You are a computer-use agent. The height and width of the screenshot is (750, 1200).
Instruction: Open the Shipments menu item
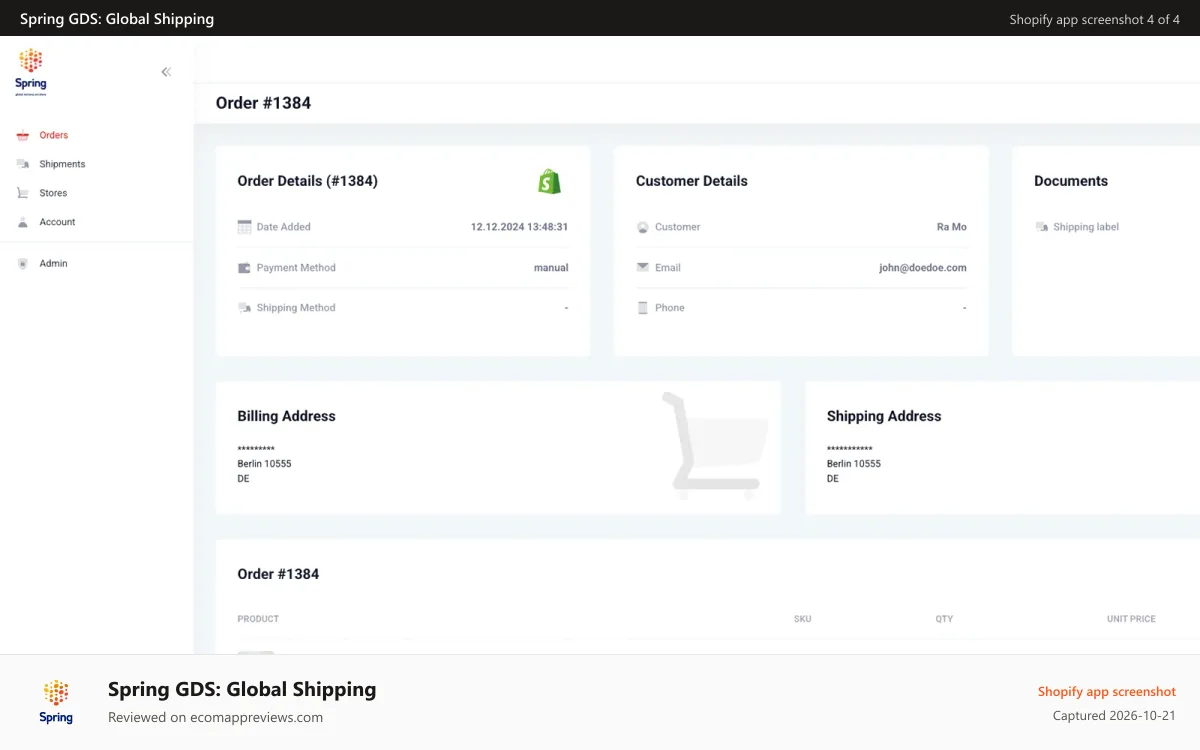point(62,164)
